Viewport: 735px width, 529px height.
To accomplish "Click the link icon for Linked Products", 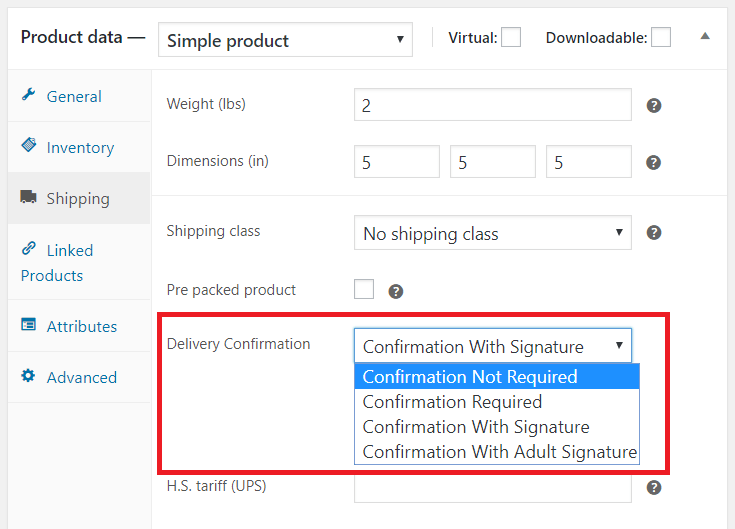I will (x=28, y=249).
